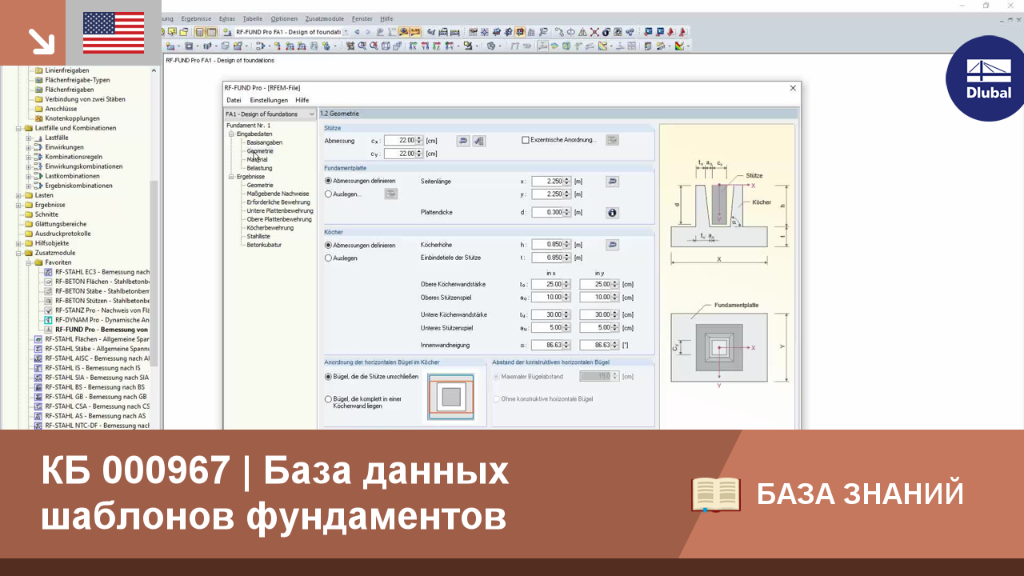
Task: Select Bügel komplett in einer Köcherwand option
Action: tap(328, 399)
